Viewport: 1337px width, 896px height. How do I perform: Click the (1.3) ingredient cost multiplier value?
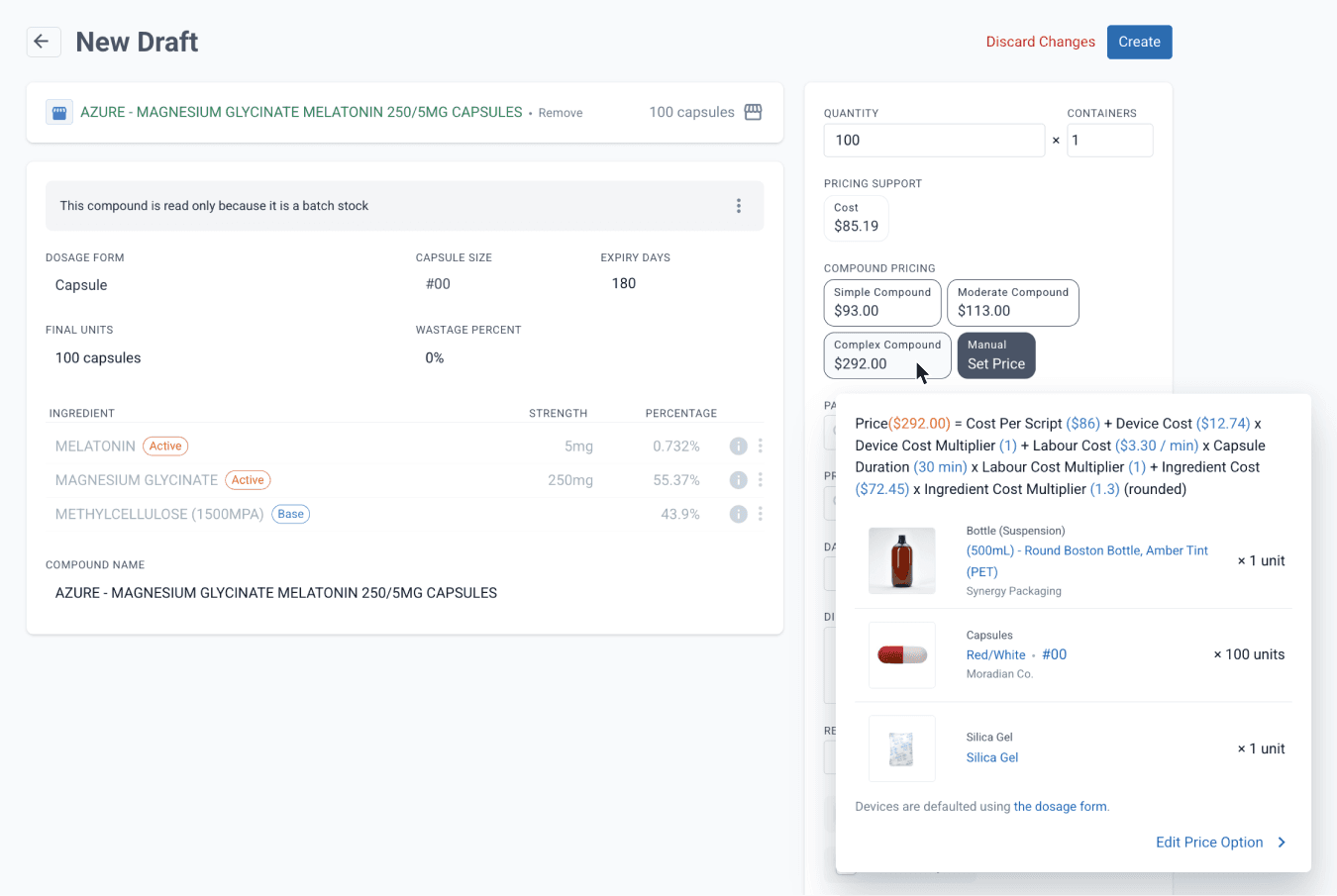[1105, 489]
